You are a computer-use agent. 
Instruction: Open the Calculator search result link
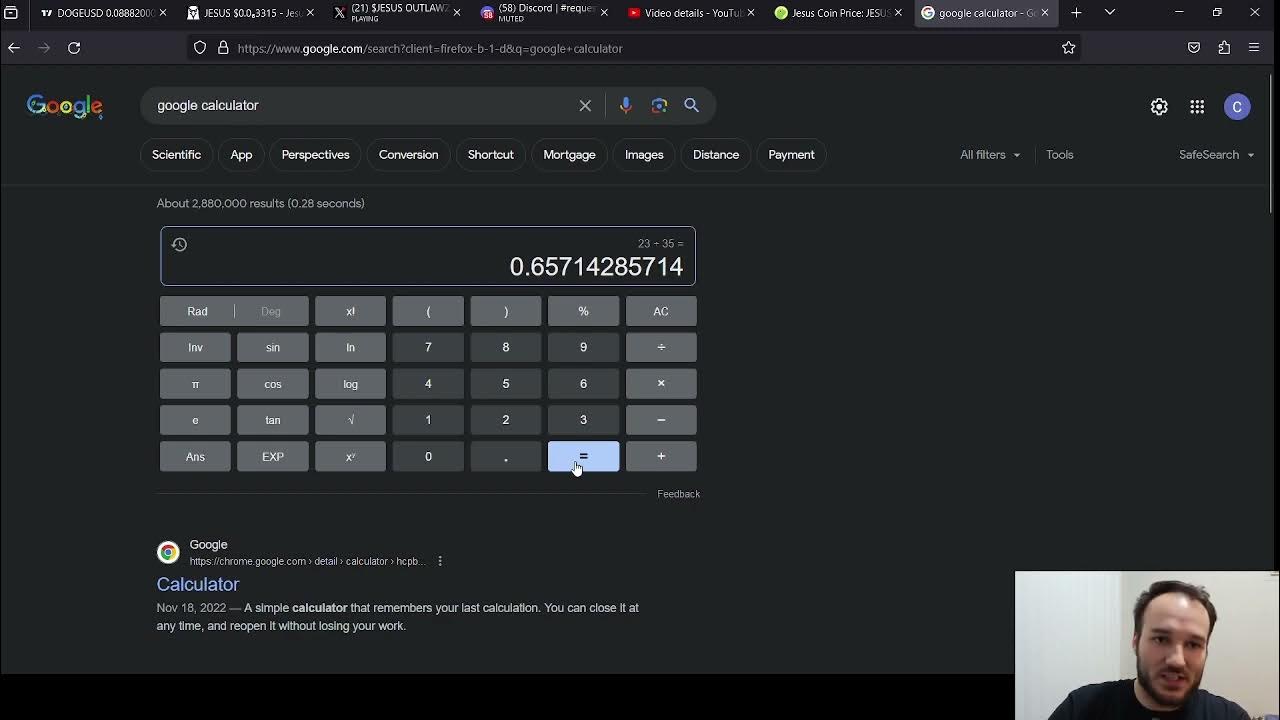point(198,584)
